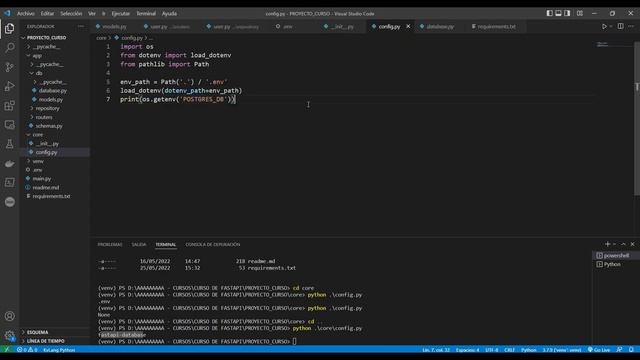Open Remote Explorer view in activity bar

(x=9, y=125)
